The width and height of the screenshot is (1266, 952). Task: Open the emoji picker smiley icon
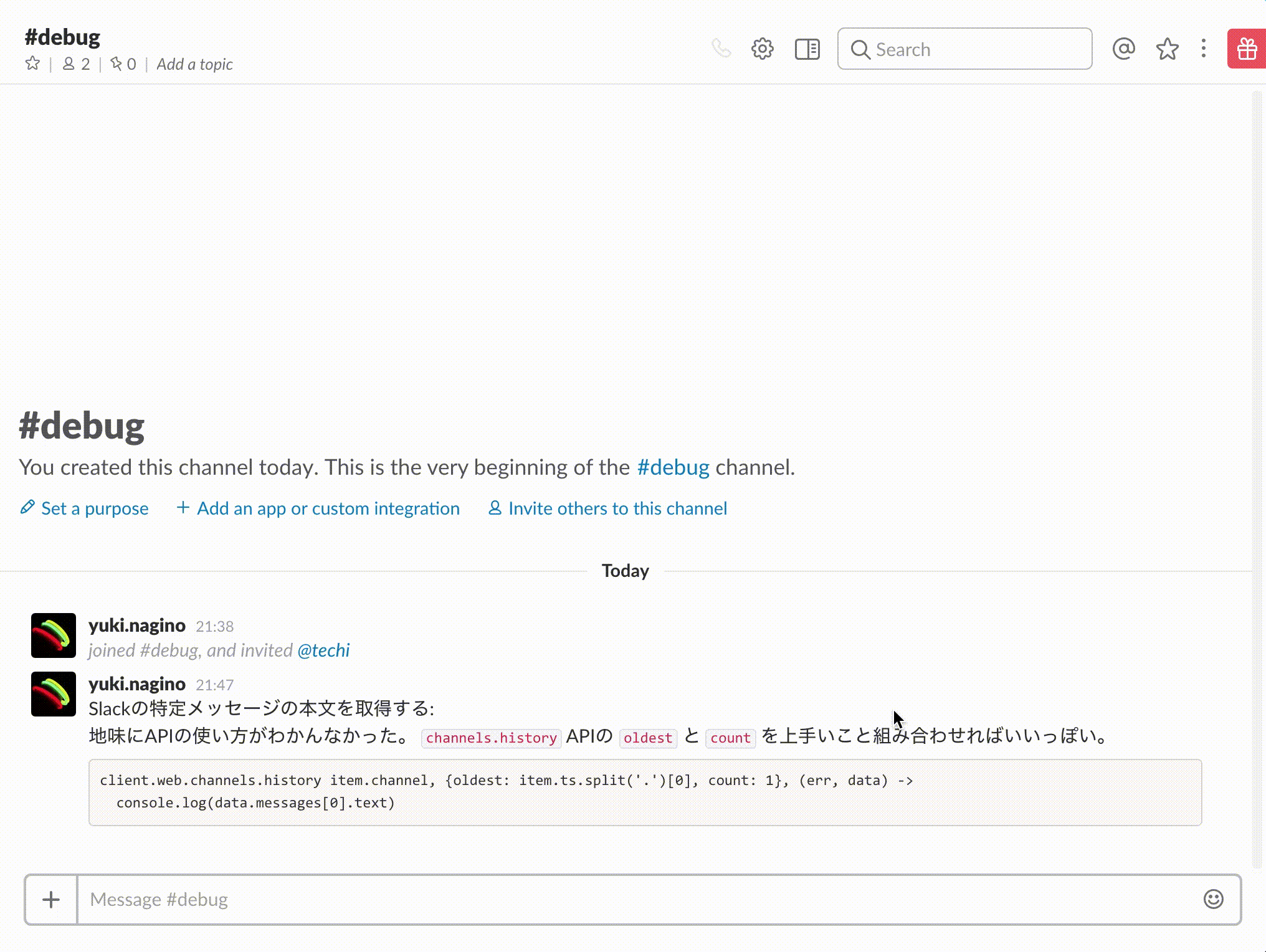pos(1213,899)
